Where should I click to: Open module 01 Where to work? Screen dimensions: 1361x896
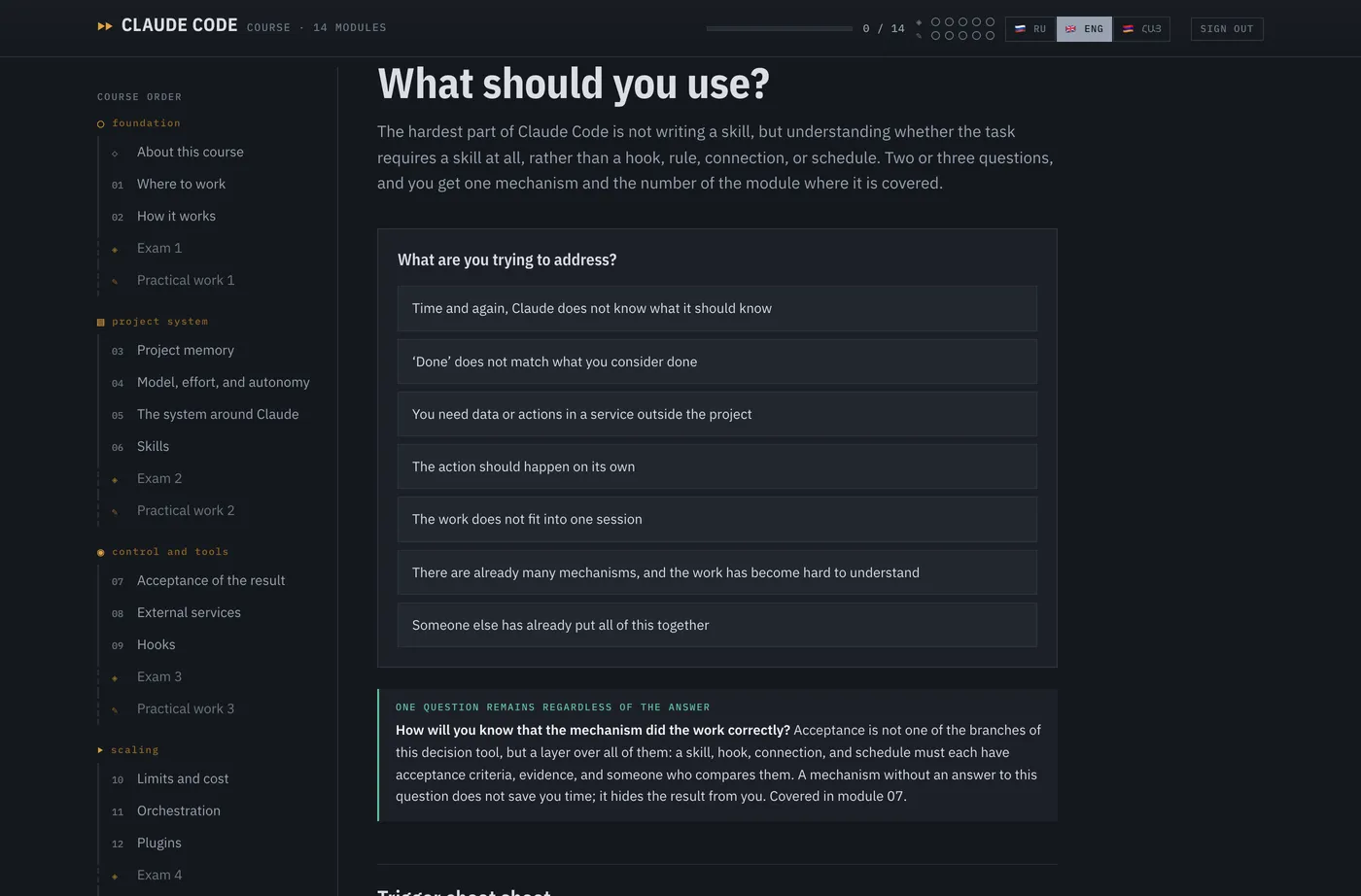click(181, 185)
